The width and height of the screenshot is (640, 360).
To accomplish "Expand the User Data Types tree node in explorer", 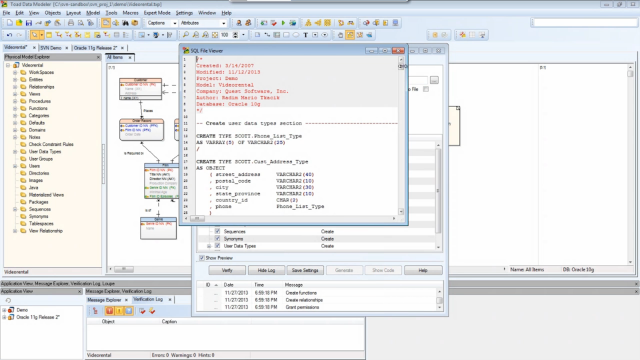I will (x=15, y=152).
